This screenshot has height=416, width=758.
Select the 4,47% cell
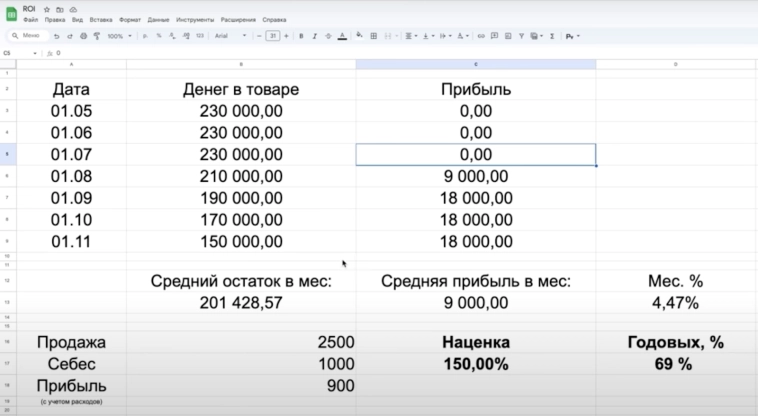tap(675, 303)
